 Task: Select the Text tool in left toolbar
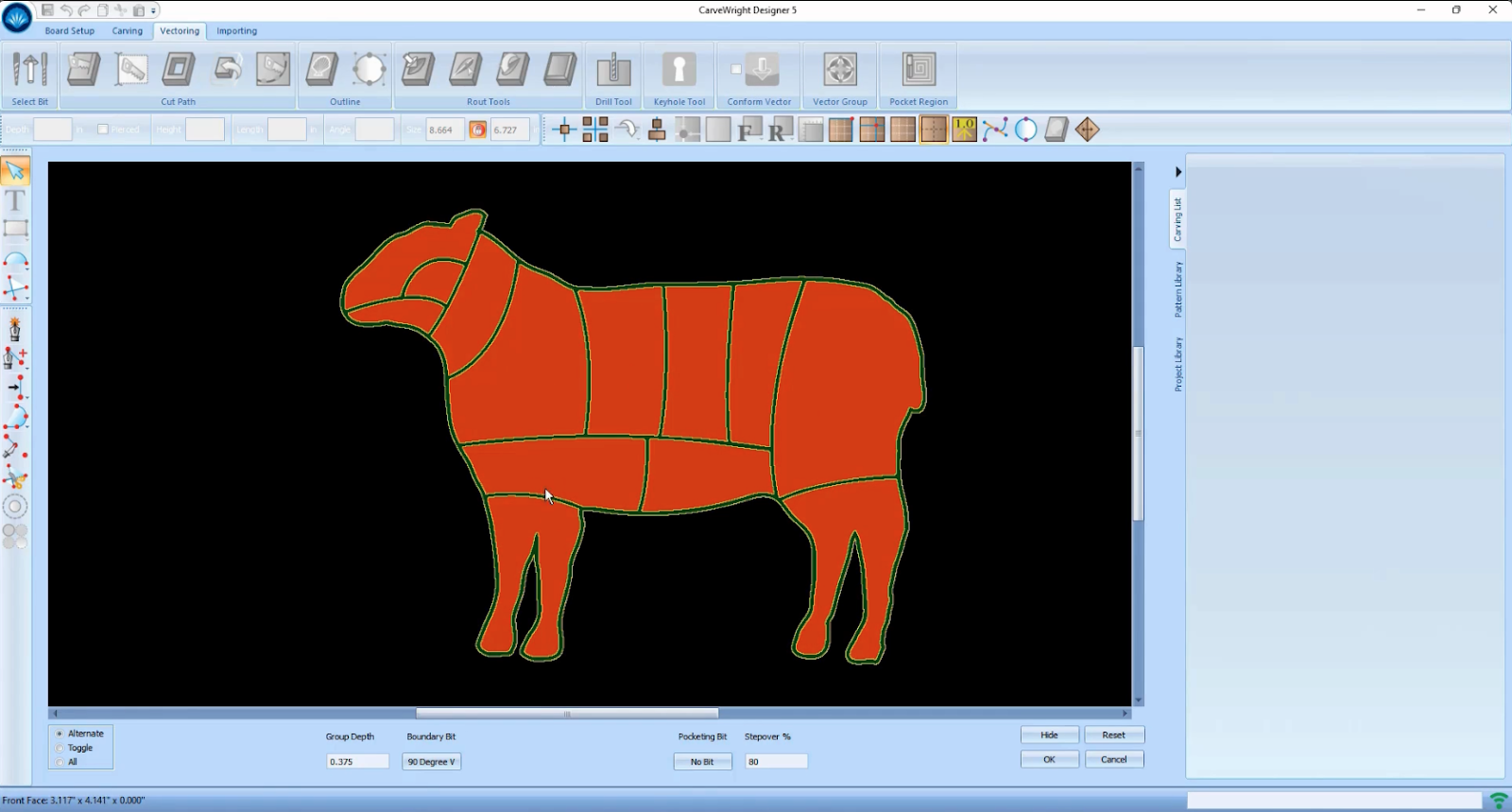pos(15,200)
